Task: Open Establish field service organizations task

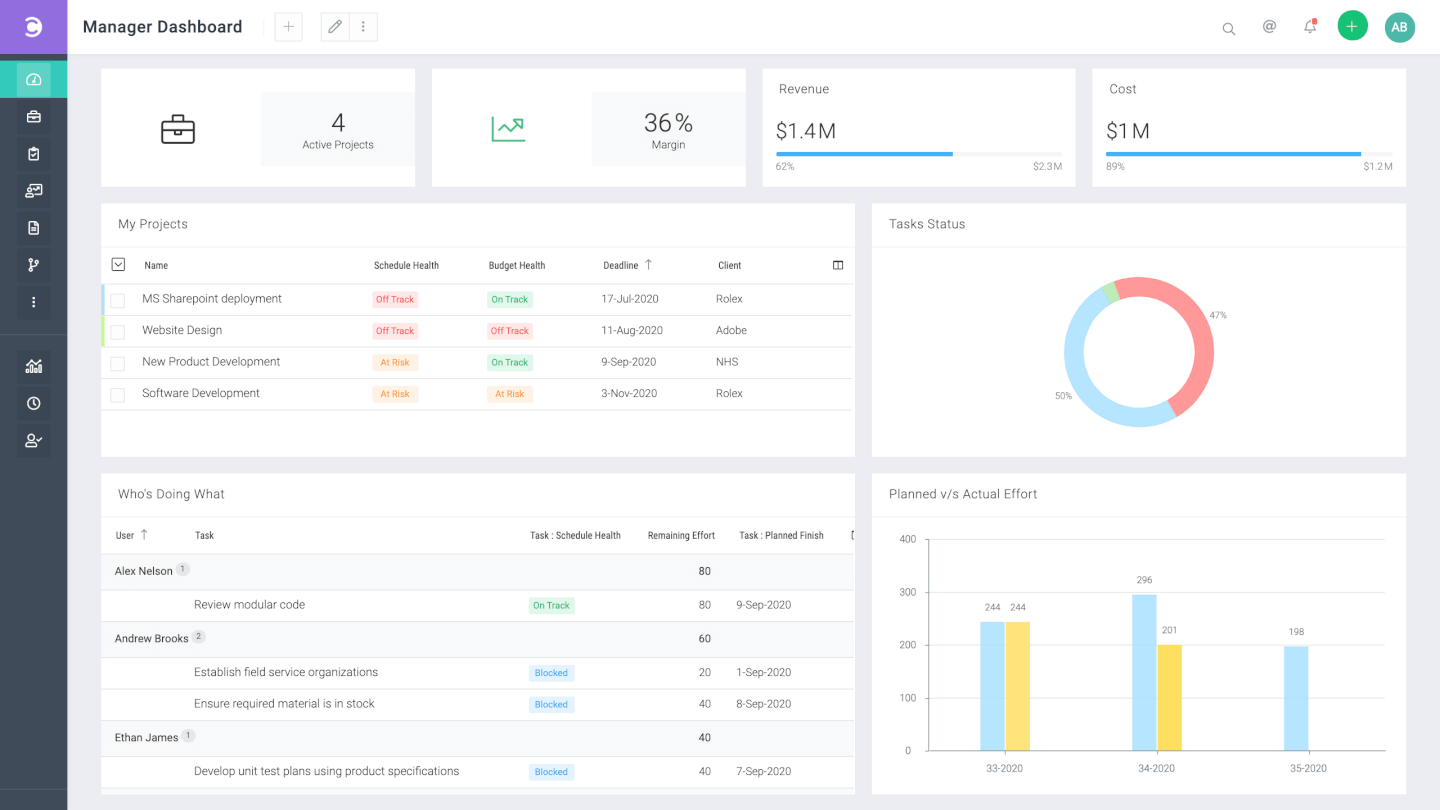Action: (286, 672)
